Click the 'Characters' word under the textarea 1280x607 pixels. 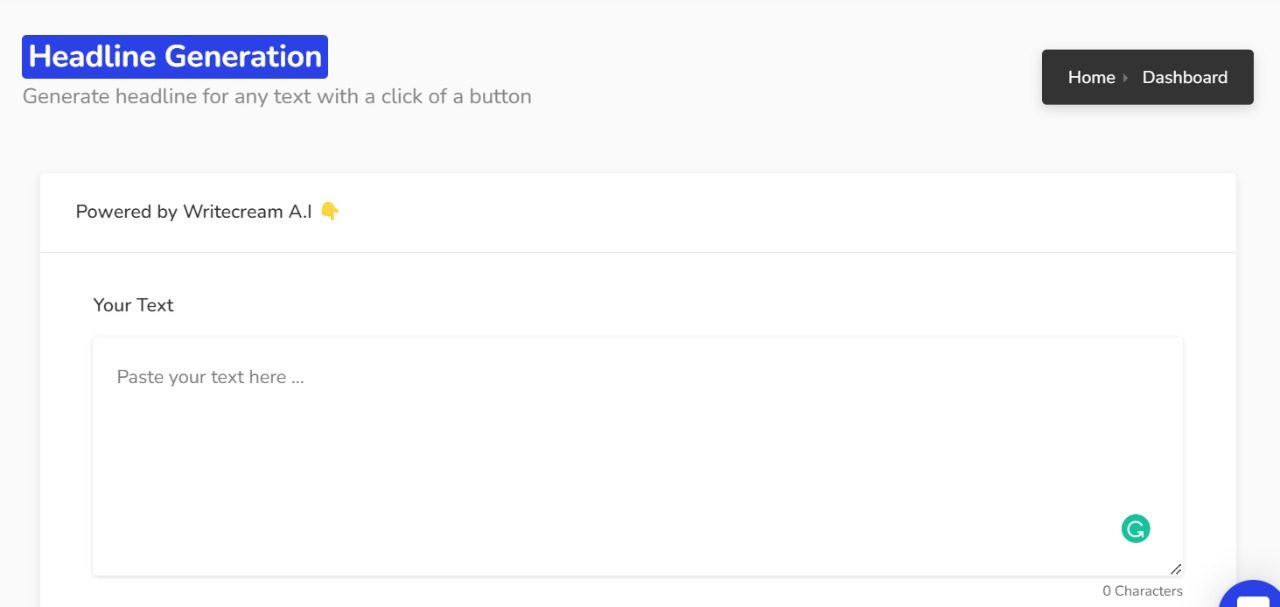[x=1149, y=591]
